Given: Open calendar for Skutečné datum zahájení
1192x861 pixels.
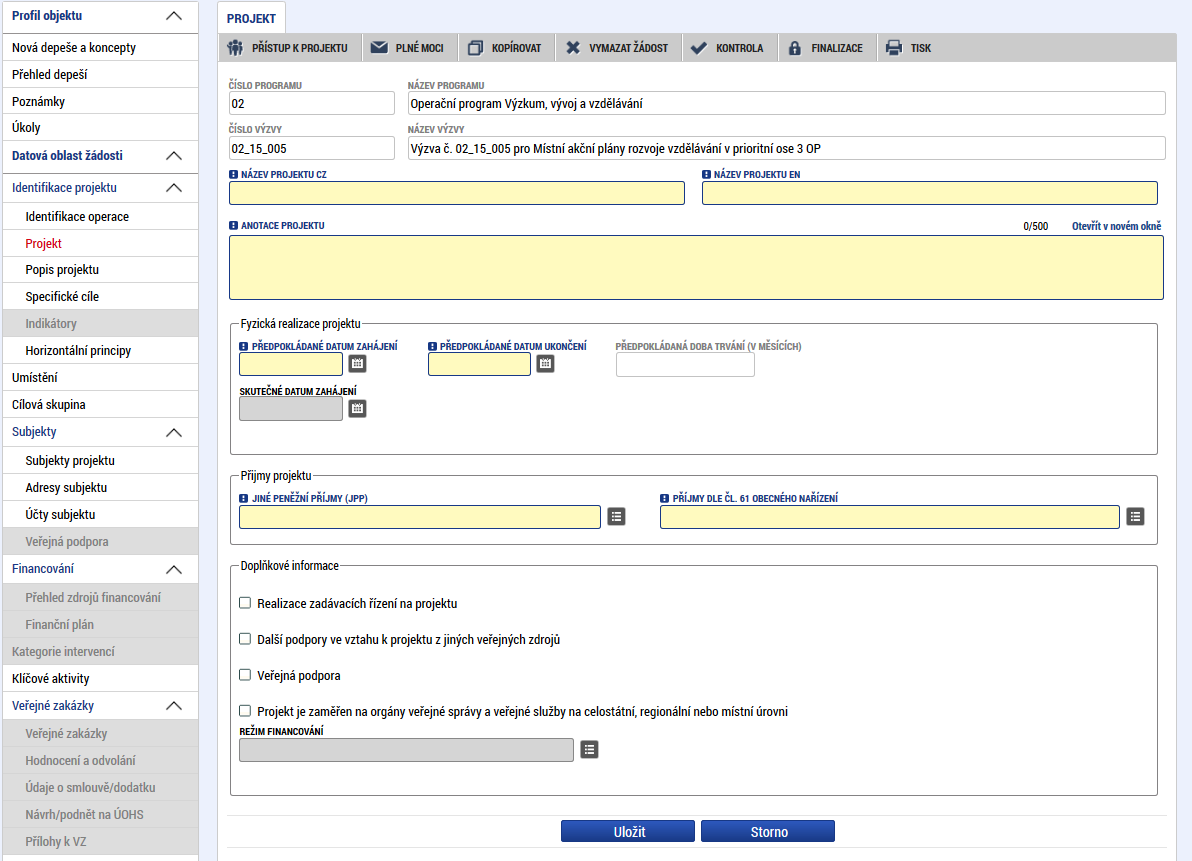Looking at the screenshot, I should click(357, 409).
